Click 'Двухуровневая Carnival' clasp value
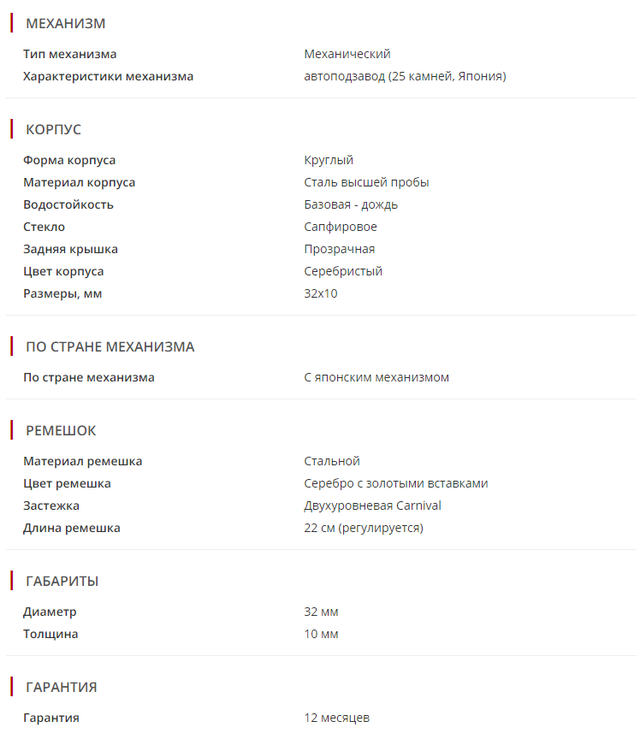 coord(373,505)
